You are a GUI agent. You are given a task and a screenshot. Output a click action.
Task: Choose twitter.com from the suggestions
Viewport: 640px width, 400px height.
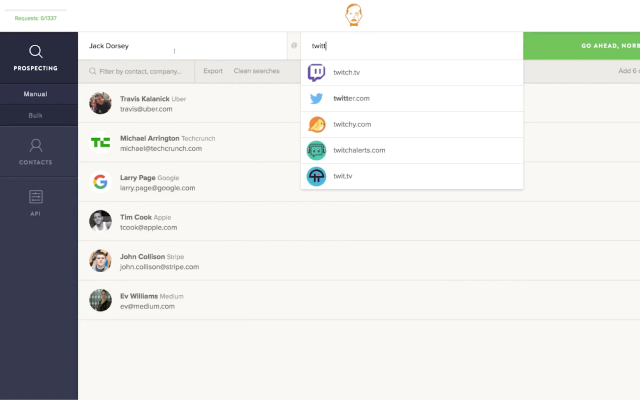coord(412,98)
